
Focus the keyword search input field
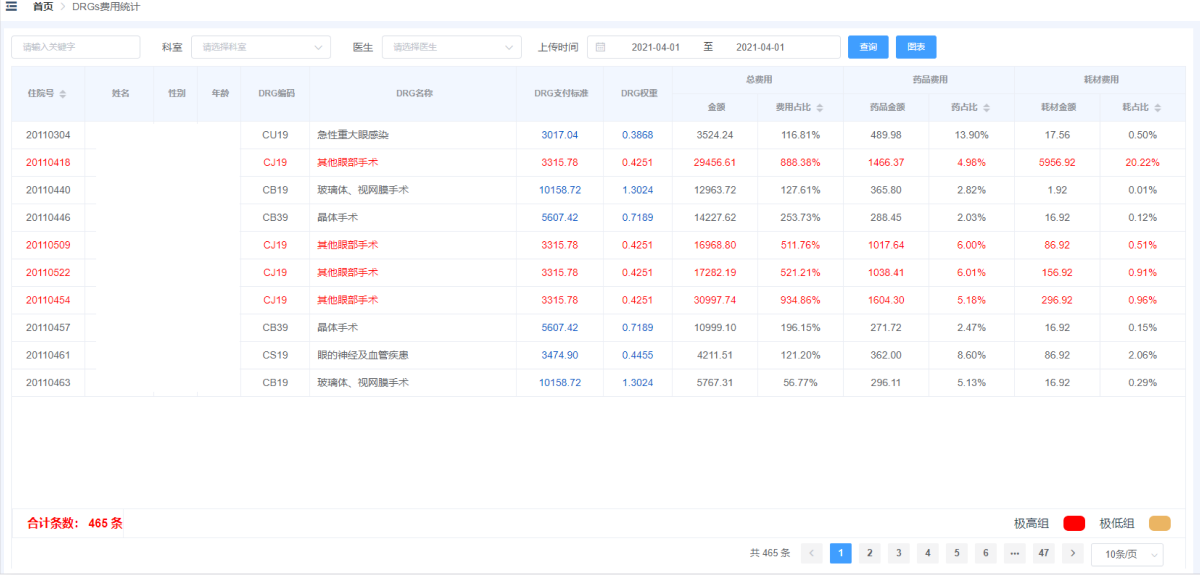[x=76, y=47]
